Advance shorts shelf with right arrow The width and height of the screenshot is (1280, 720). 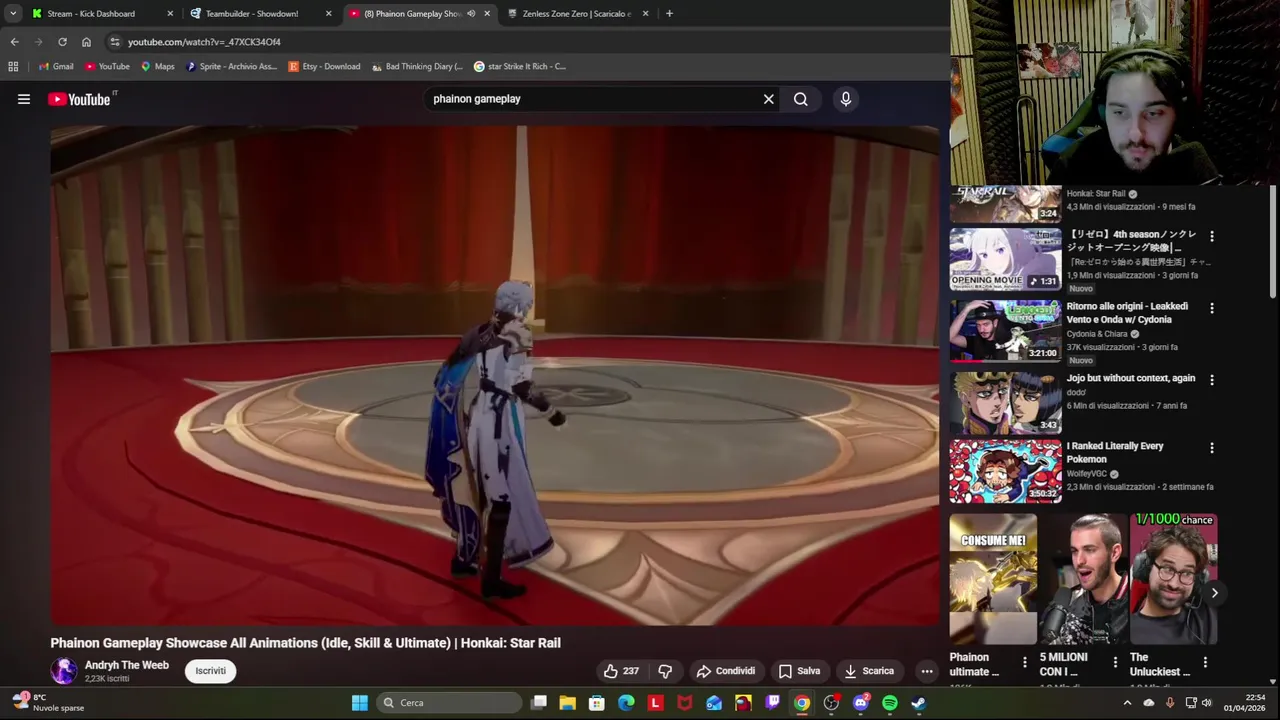1214,593
